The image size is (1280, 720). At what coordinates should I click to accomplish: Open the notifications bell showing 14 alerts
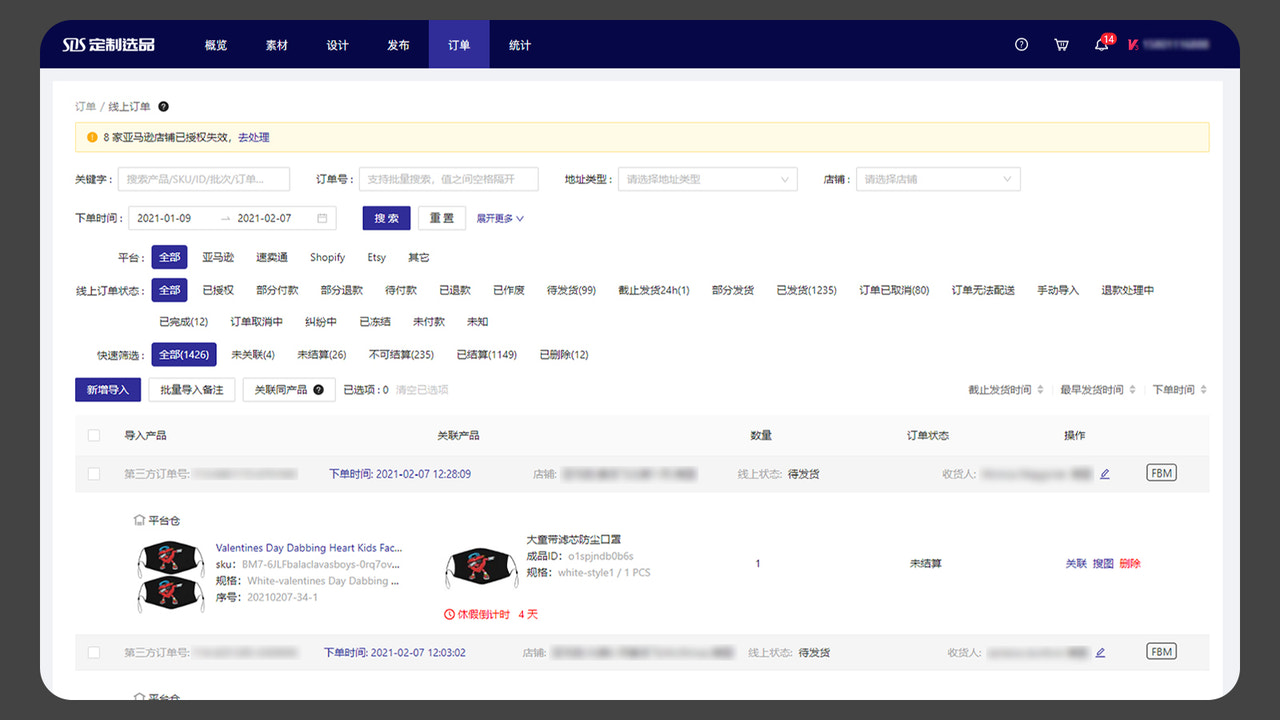(1099, 46)
